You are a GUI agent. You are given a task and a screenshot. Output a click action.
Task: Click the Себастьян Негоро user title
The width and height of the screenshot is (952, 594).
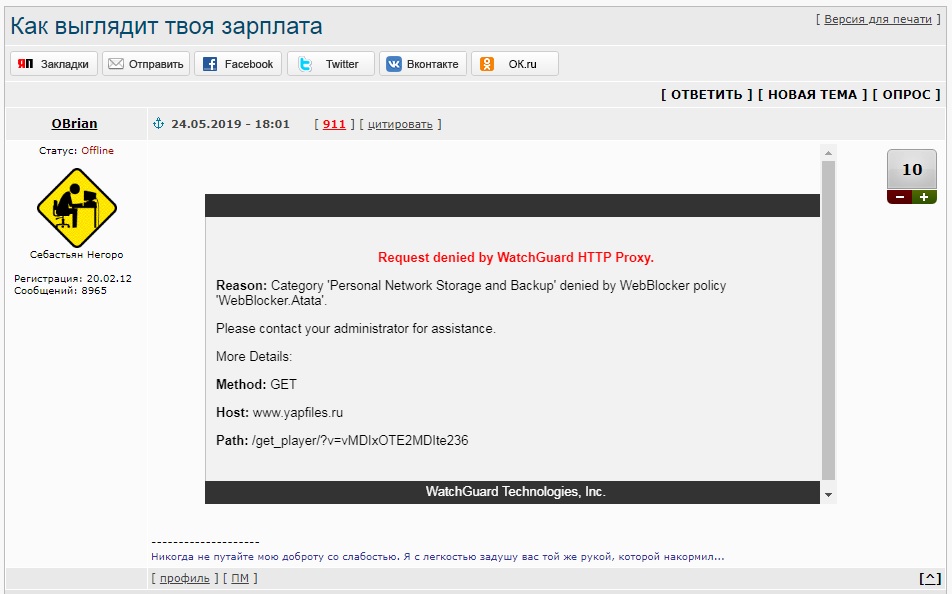point(76,255)
